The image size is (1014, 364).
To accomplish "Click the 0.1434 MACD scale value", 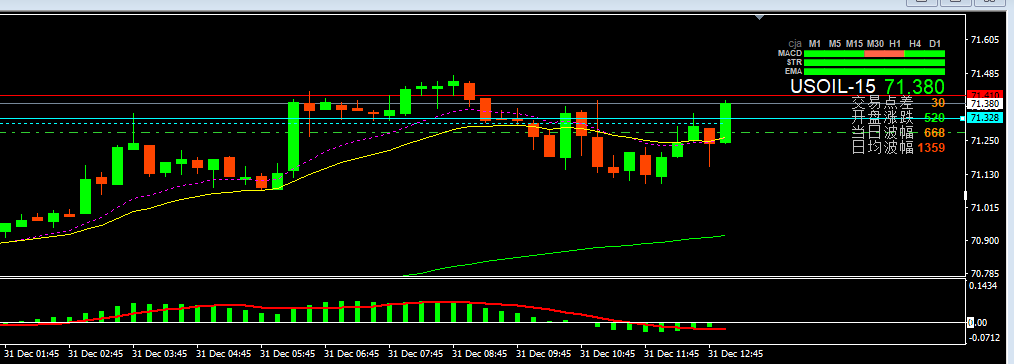I will coord(984,285).
